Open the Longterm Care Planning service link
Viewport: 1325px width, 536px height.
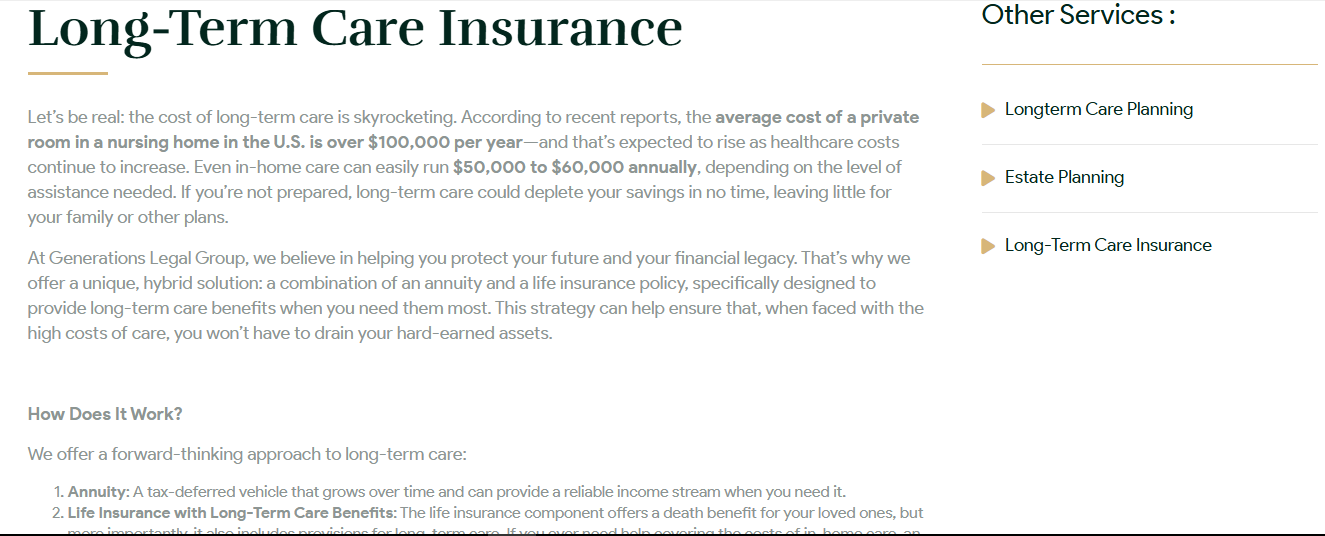pyautogui.click(x=1098, y=109)
